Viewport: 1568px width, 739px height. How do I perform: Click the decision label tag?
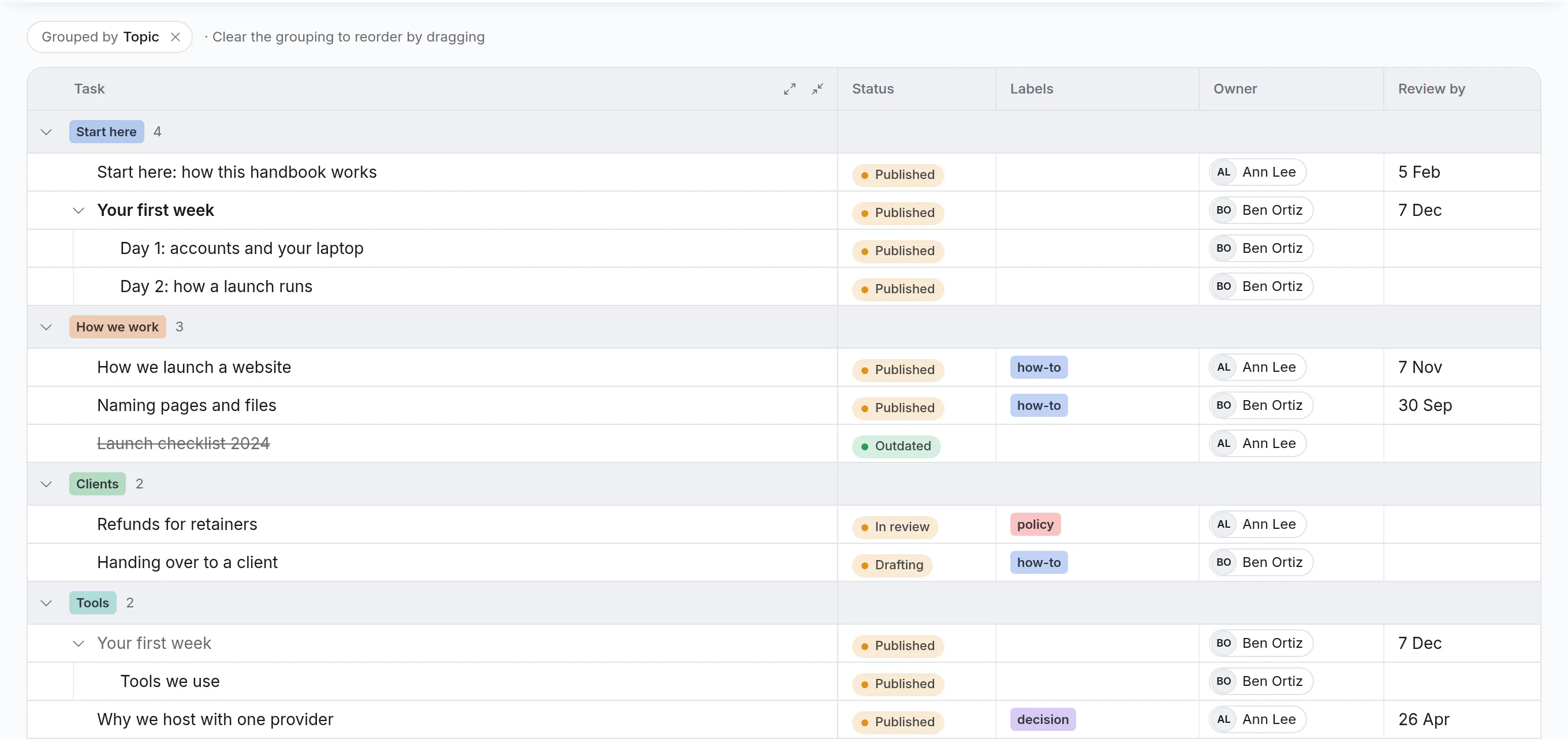click(1043, 719)
